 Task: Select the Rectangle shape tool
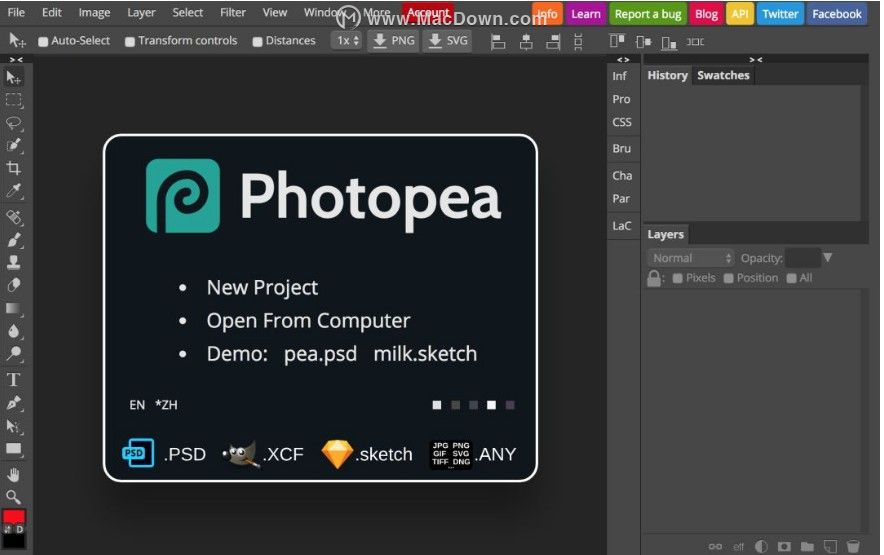pyautogui.click(x=14, y=449)
